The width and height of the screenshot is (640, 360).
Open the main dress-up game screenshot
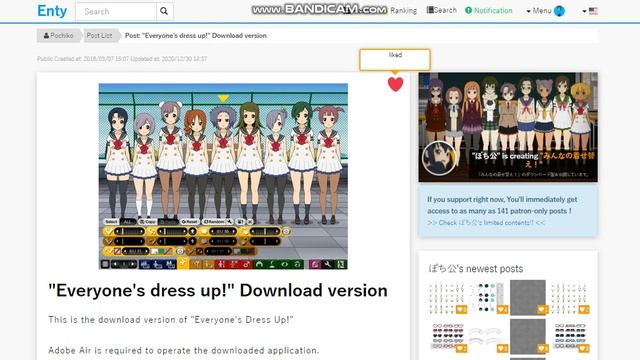(223, 176)
